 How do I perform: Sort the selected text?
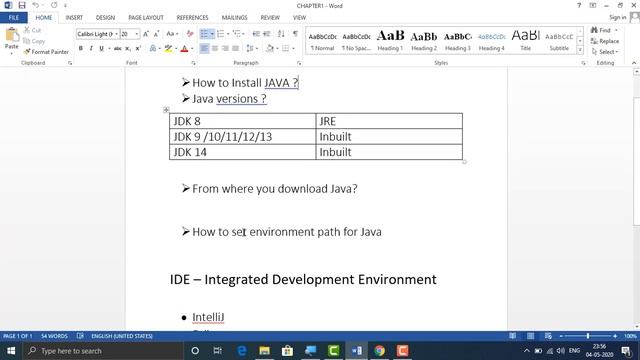281,34
